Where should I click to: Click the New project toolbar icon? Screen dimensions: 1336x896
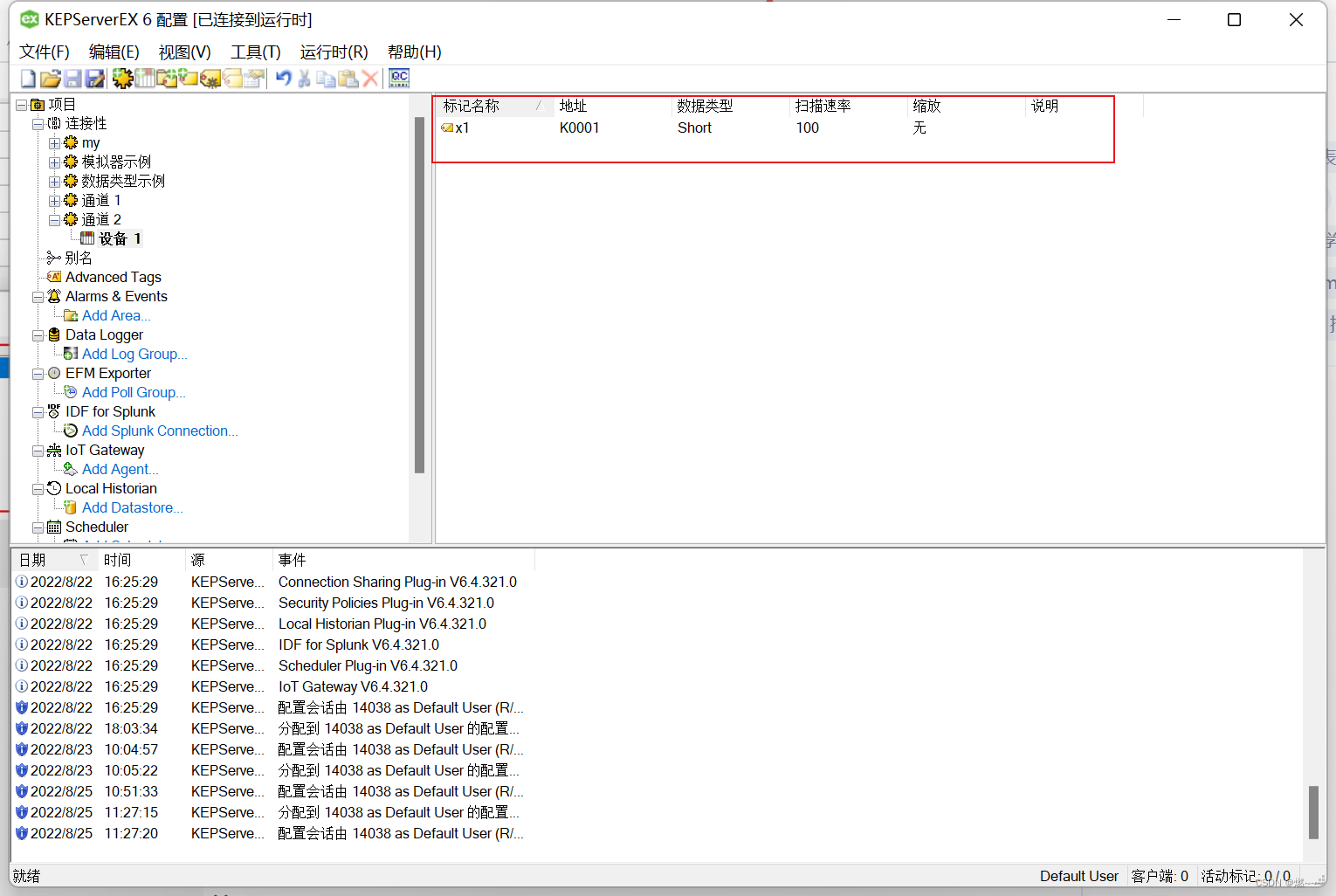click(28, 79)
